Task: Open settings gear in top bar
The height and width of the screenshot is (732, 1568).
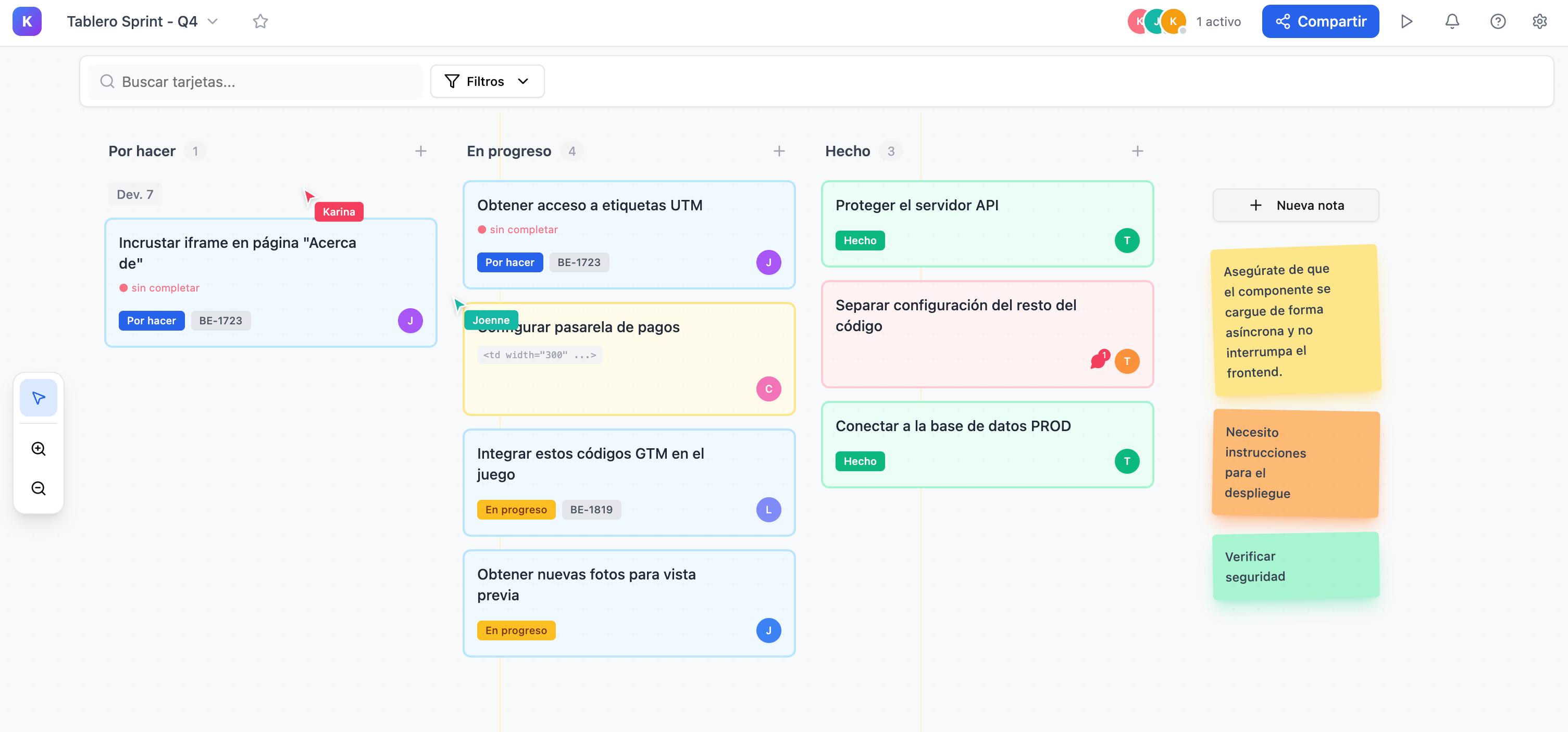Action: coord(1539,22)
